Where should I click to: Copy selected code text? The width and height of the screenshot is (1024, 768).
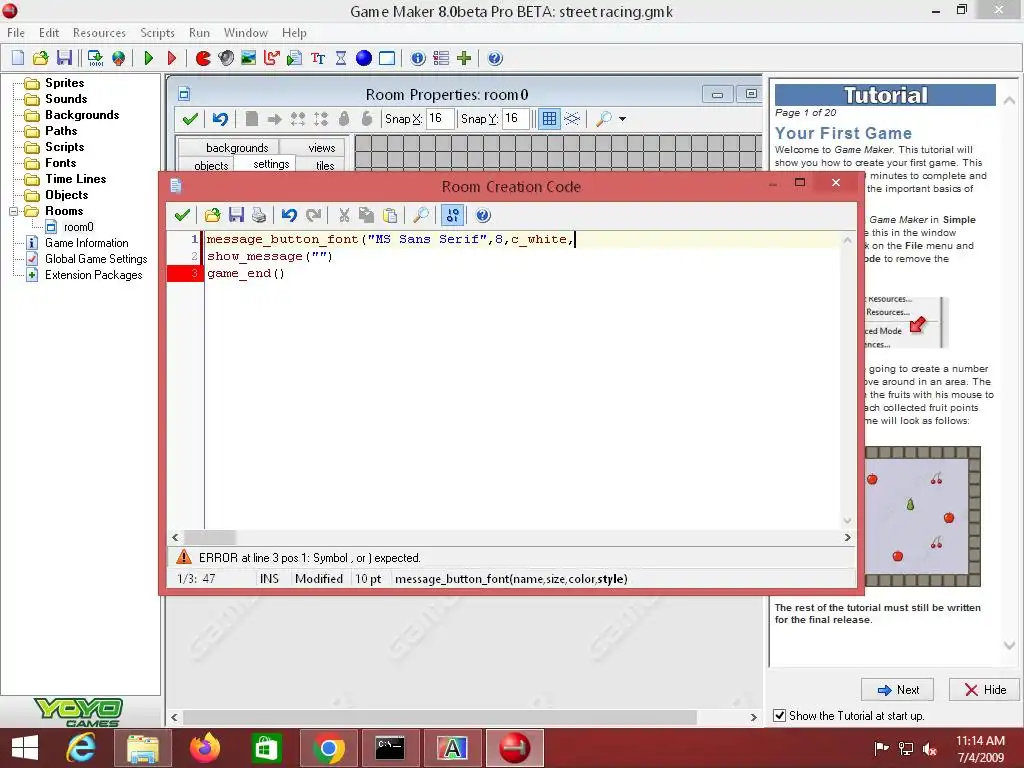367,215
